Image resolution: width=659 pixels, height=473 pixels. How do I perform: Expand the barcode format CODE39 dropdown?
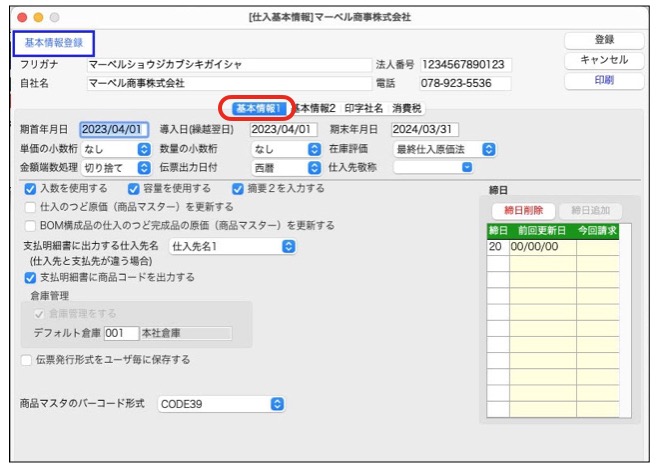click(x=222, y=404)
